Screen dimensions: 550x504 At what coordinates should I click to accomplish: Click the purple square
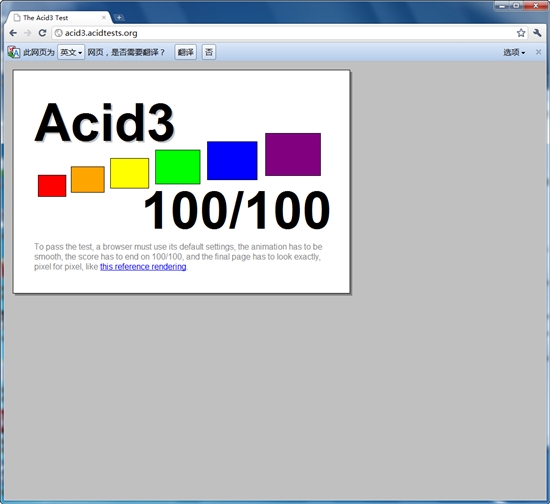pos(293,154)
